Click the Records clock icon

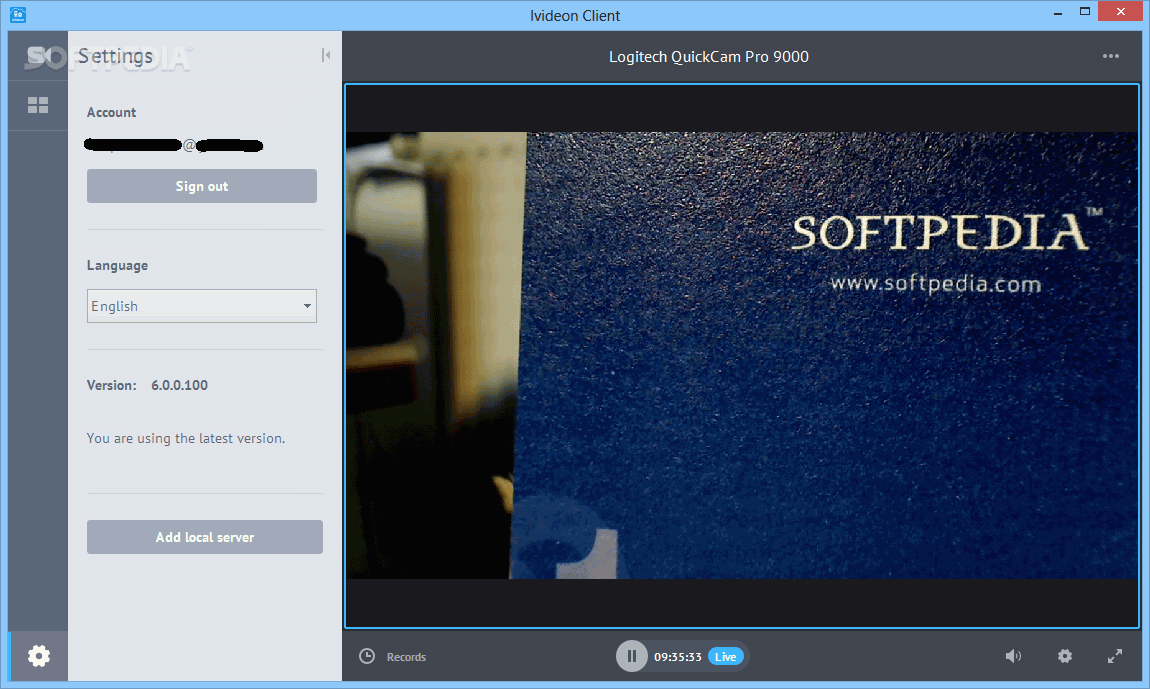tap(367, 657)
